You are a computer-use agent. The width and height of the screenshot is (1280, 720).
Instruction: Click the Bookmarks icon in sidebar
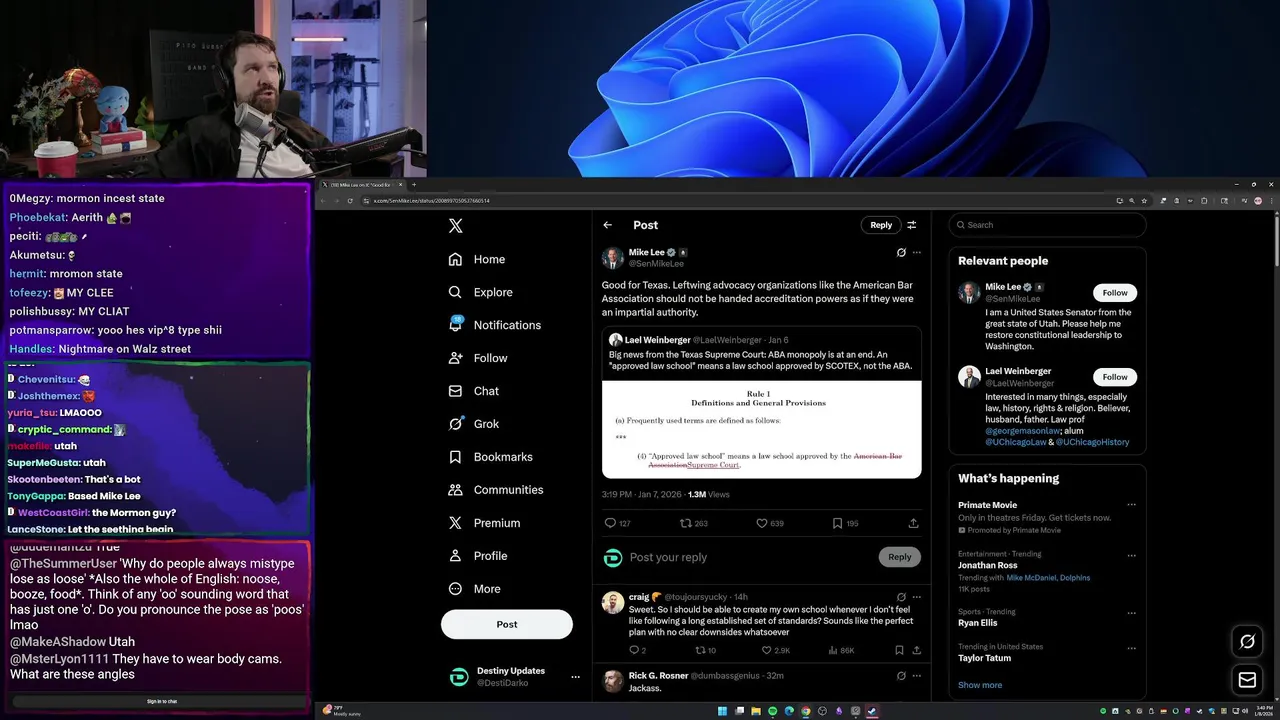[x=456, y=457]
